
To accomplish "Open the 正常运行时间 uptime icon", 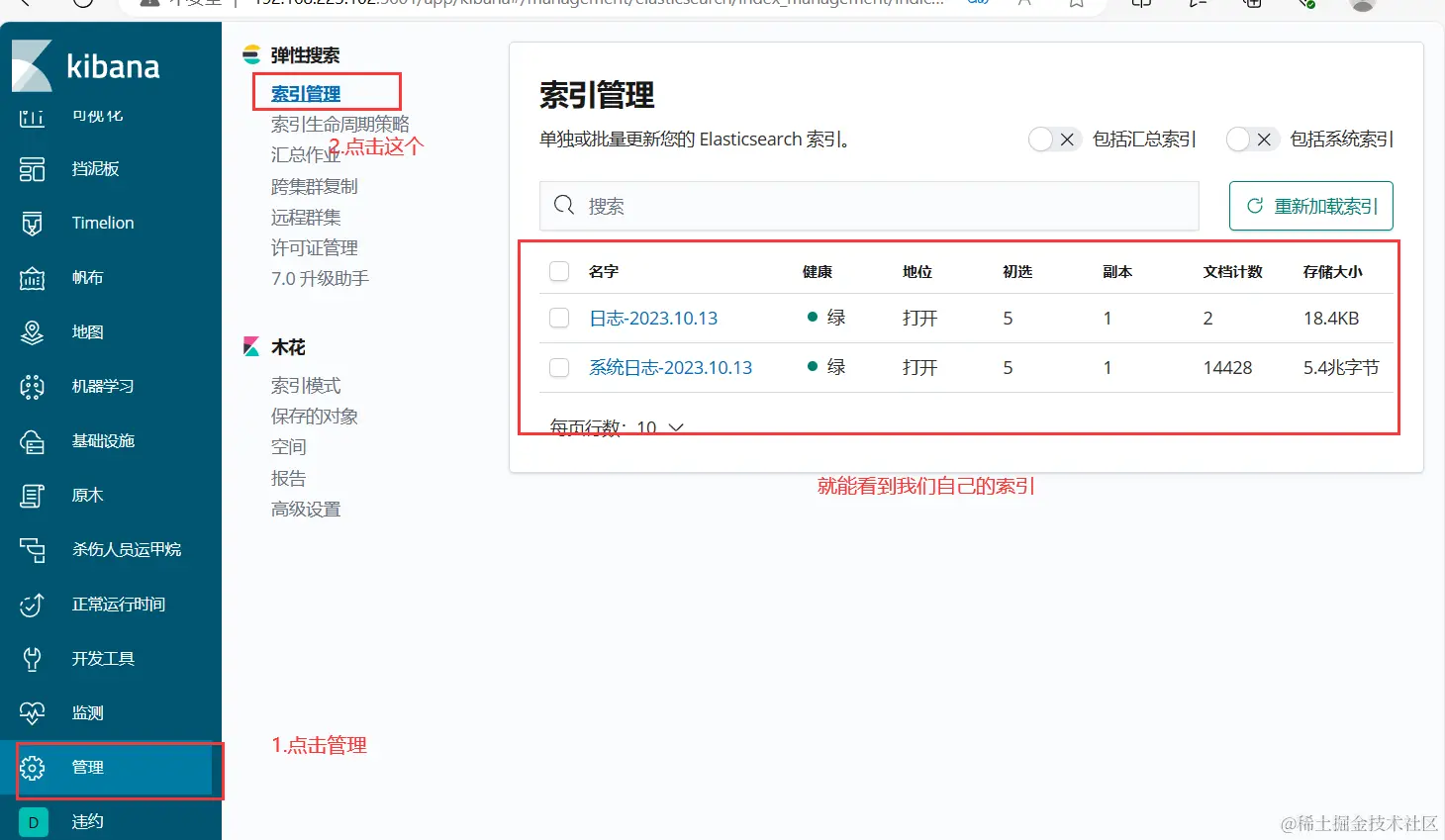I will [33, 605].
